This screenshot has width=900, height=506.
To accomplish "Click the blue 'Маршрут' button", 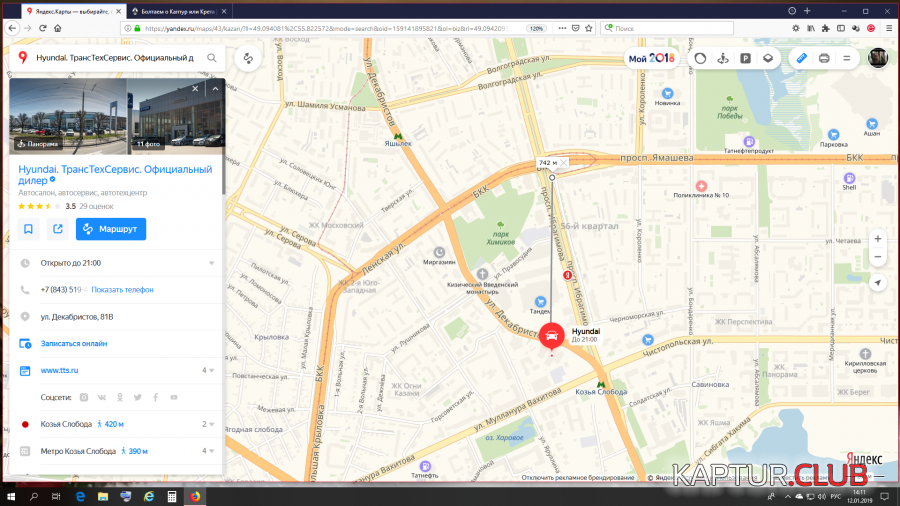I will click(111, 229).
